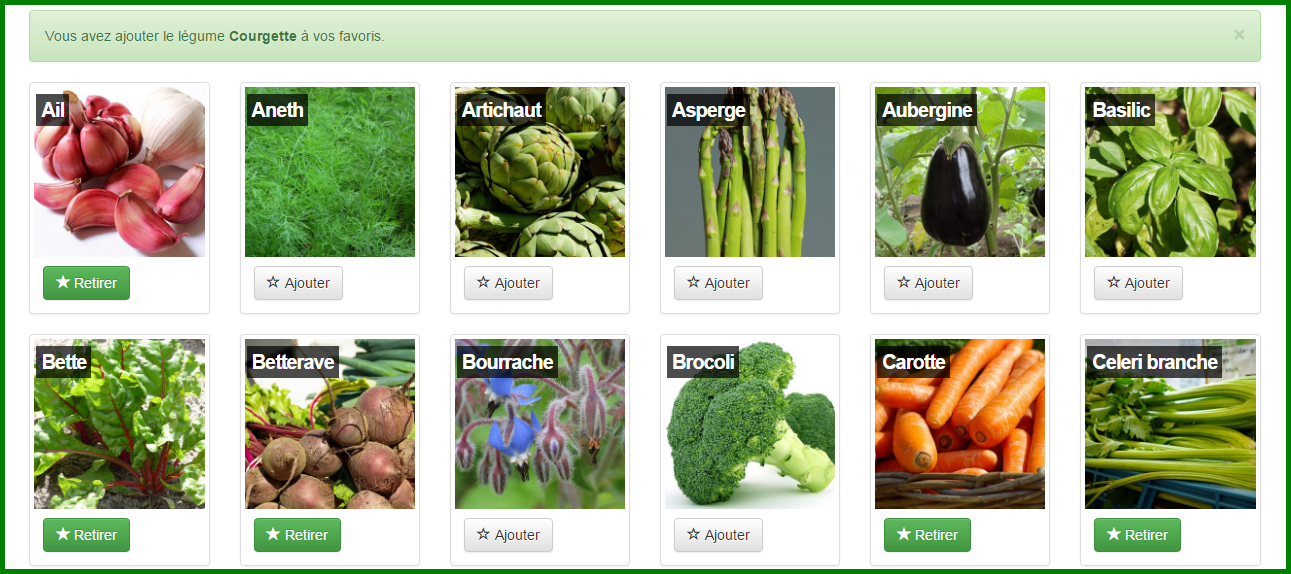Add Basilic to favorites
Screen dimensions: 1291x574
[x=1138, y=283]
